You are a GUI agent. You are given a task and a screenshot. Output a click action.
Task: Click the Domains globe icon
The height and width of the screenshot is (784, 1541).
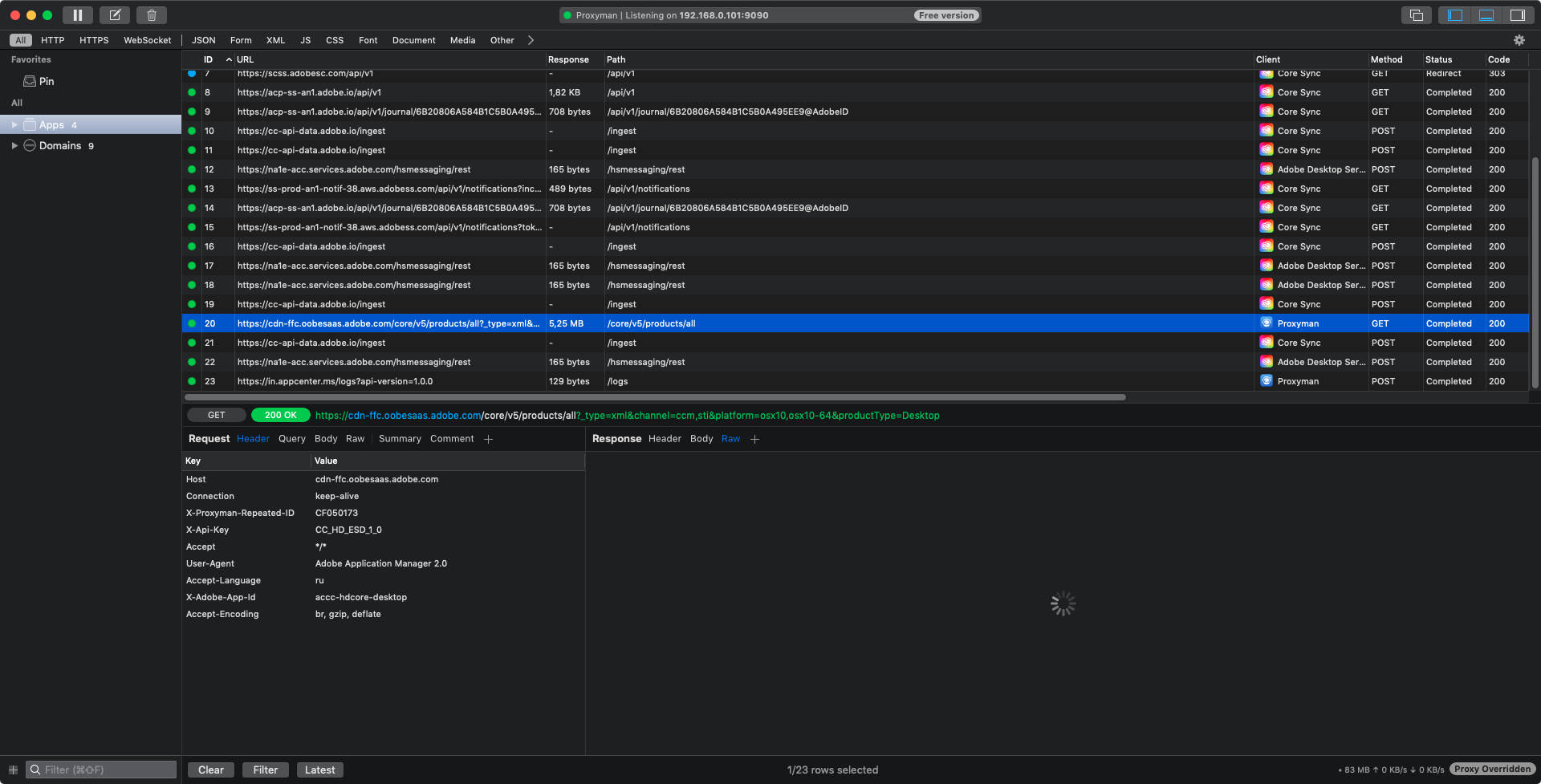[30, 145]
